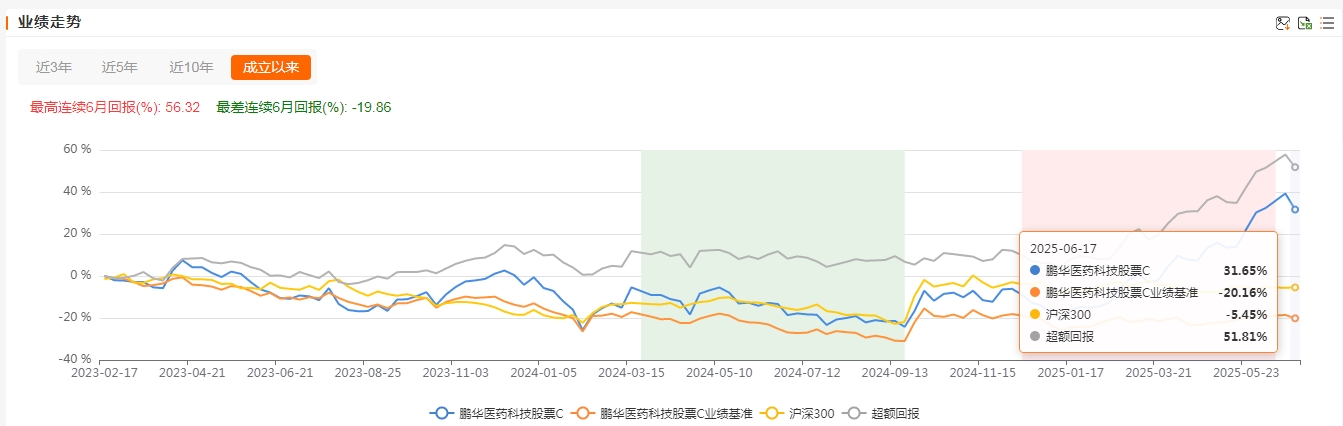This screenshot has height=426, width=1343.
Task: Select the 近3年 tab
Action: click(54, 67)
